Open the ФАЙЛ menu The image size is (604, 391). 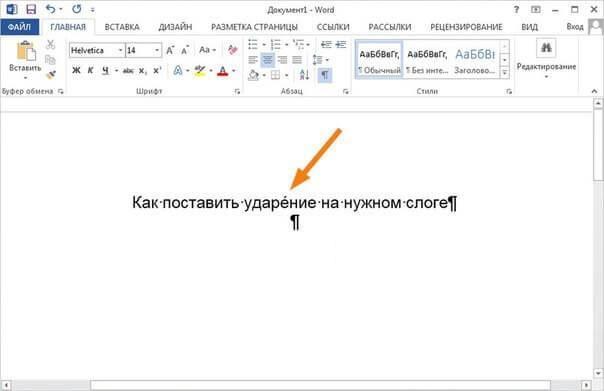[x=19, y=27]
